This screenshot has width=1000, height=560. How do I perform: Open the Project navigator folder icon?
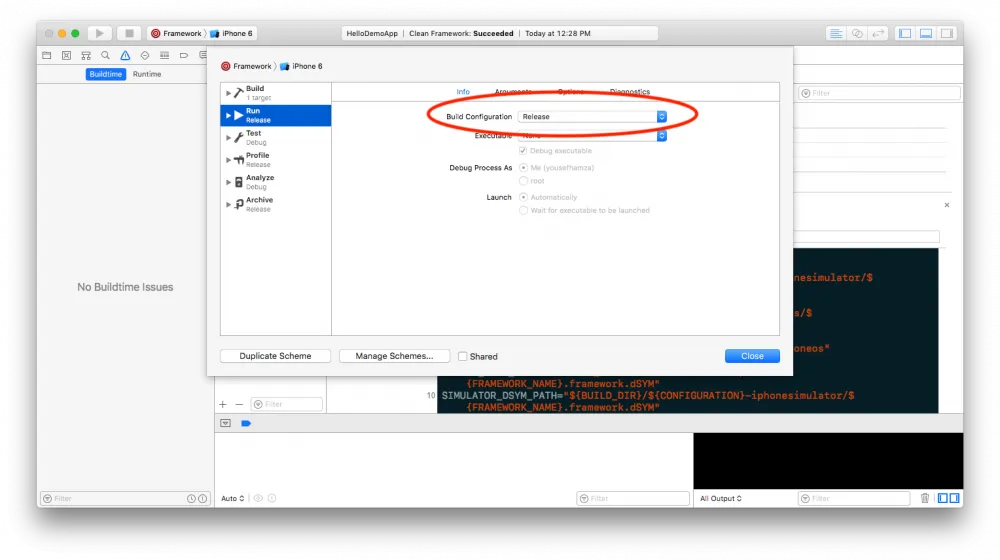coord(47,55)
